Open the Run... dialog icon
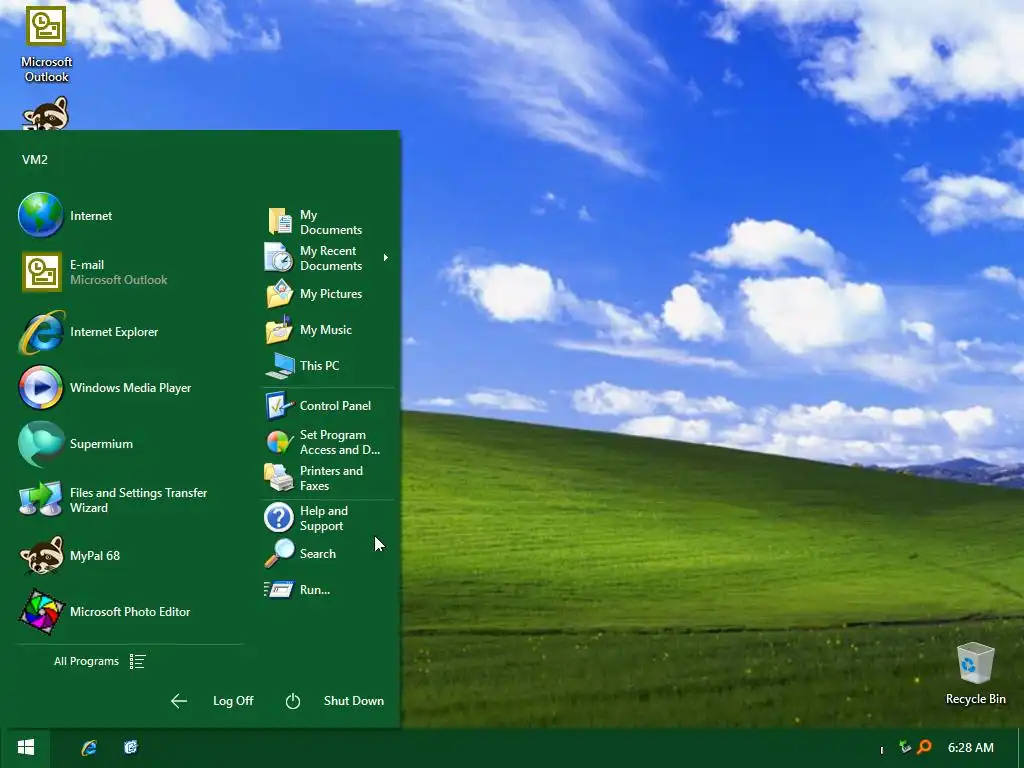The width and height of the screenshot is (1024, 768). click(279, 590)
